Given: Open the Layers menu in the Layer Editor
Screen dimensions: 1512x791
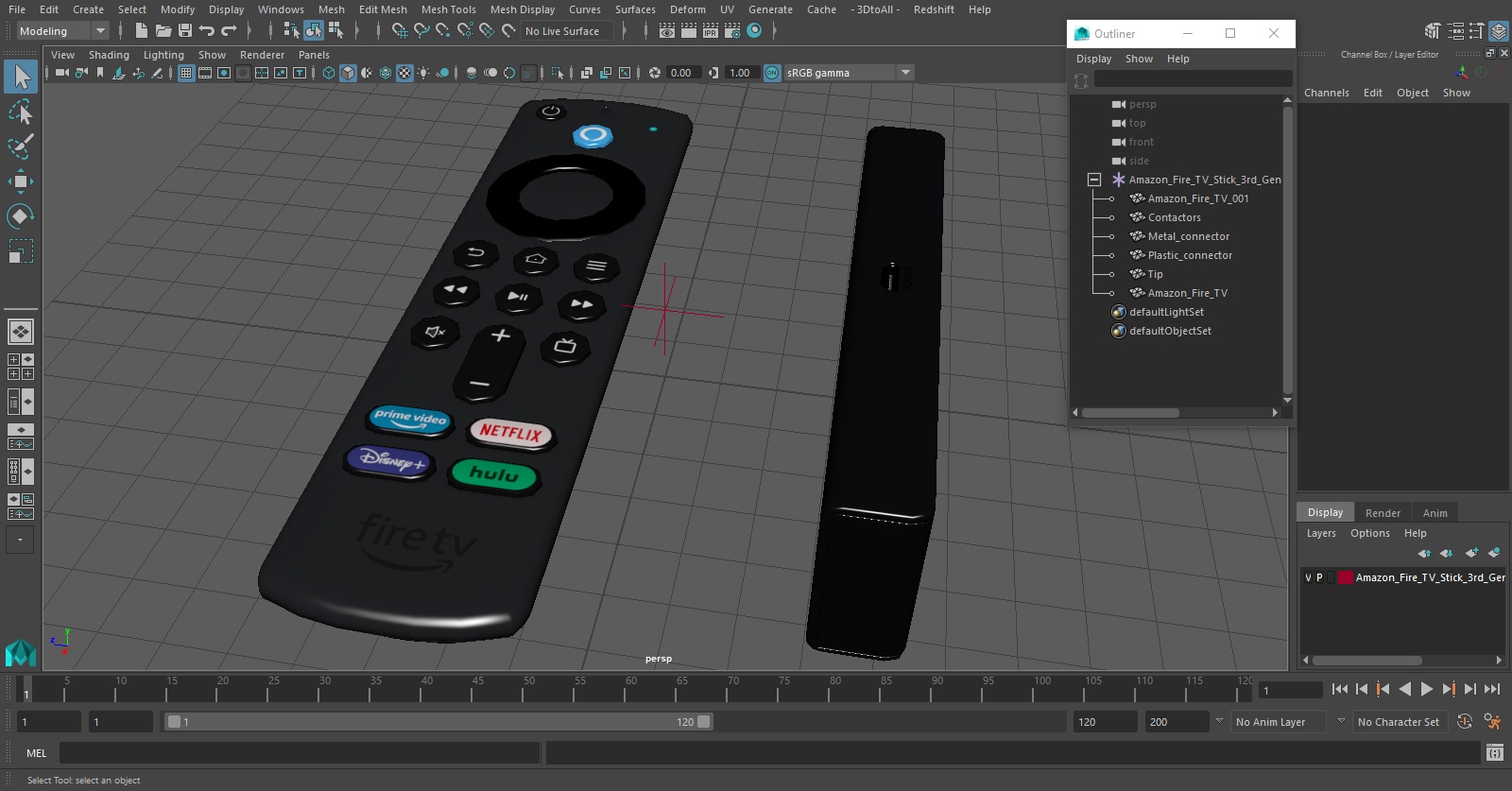Looking at the screenshot, I should [1321, 533].
